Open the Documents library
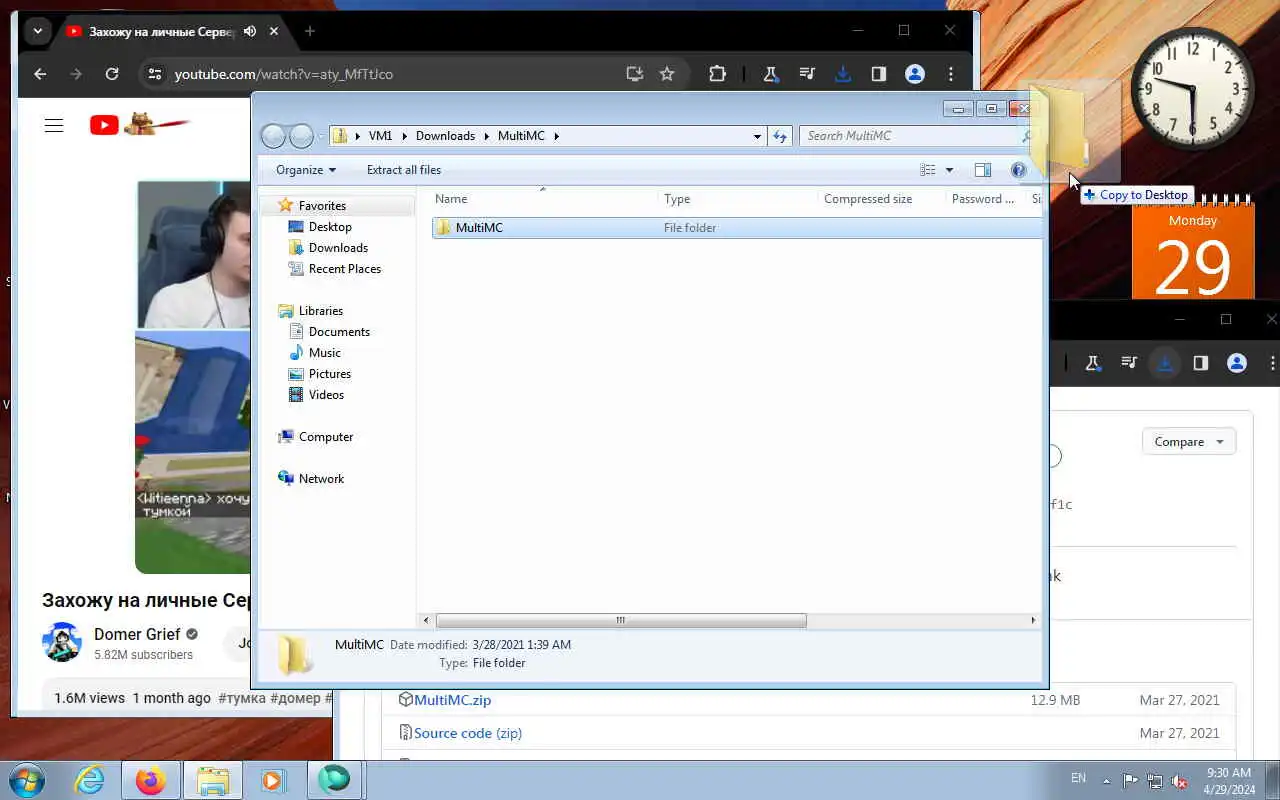 pyautogui.click(x=339, y=332)
